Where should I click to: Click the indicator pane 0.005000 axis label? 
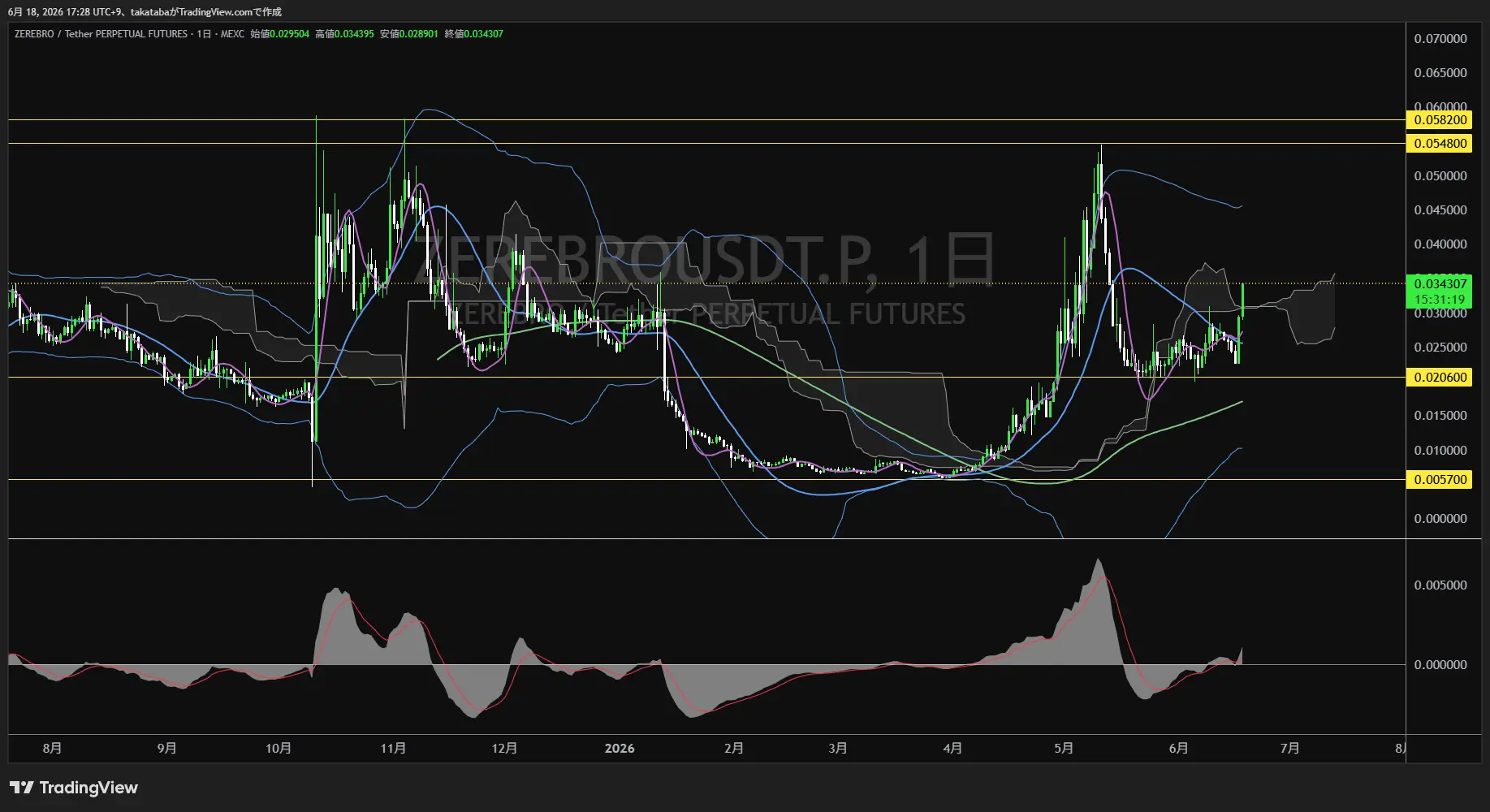coord(1440,585)
